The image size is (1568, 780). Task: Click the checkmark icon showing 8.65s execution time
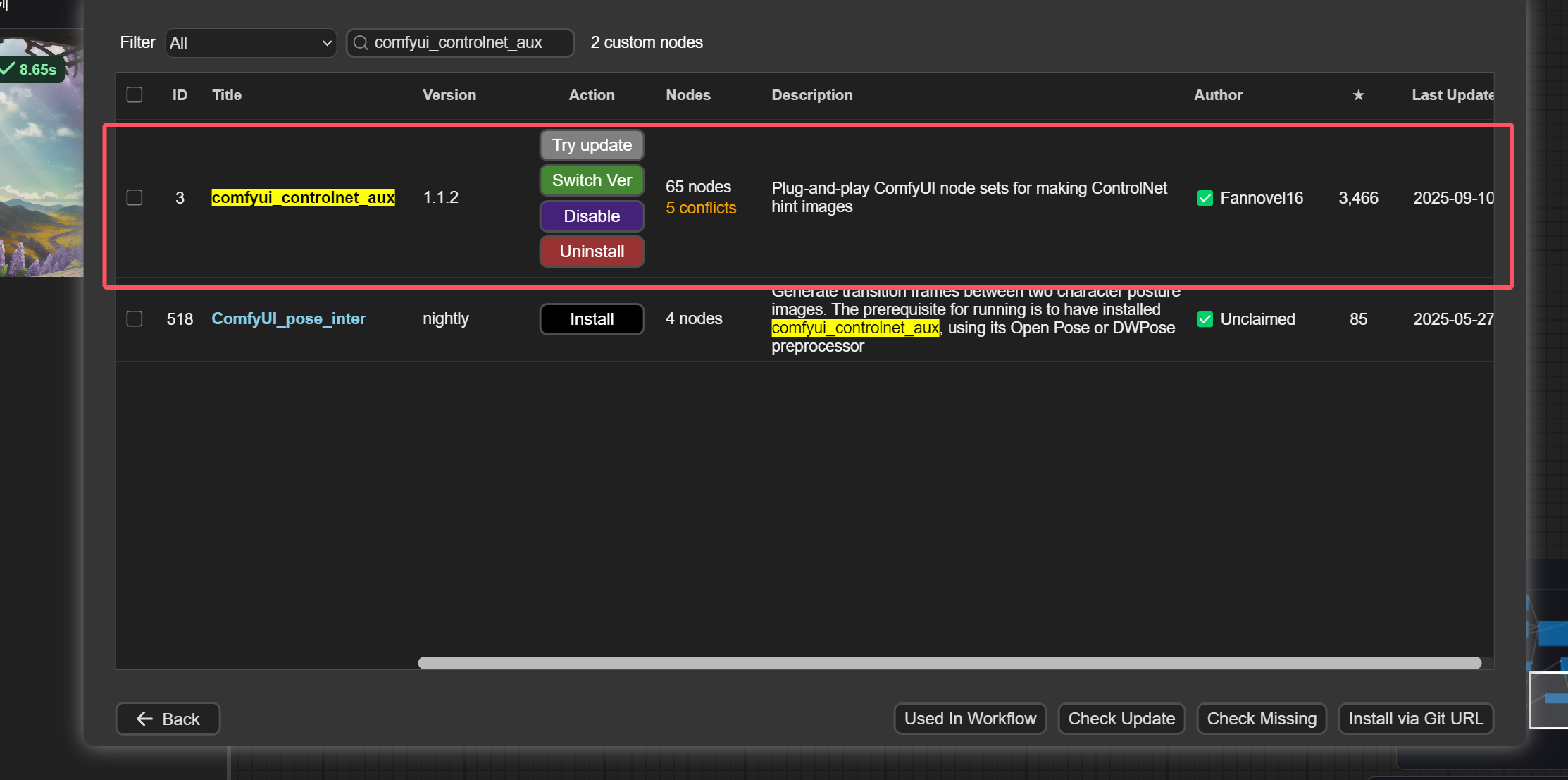click(x=8, y=69)
